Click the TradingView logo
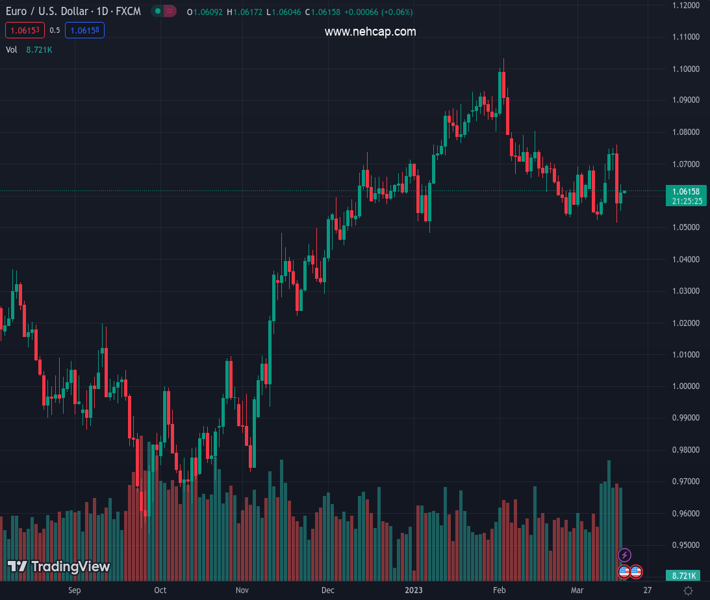 pyautogui.click(x=58, y=567)
